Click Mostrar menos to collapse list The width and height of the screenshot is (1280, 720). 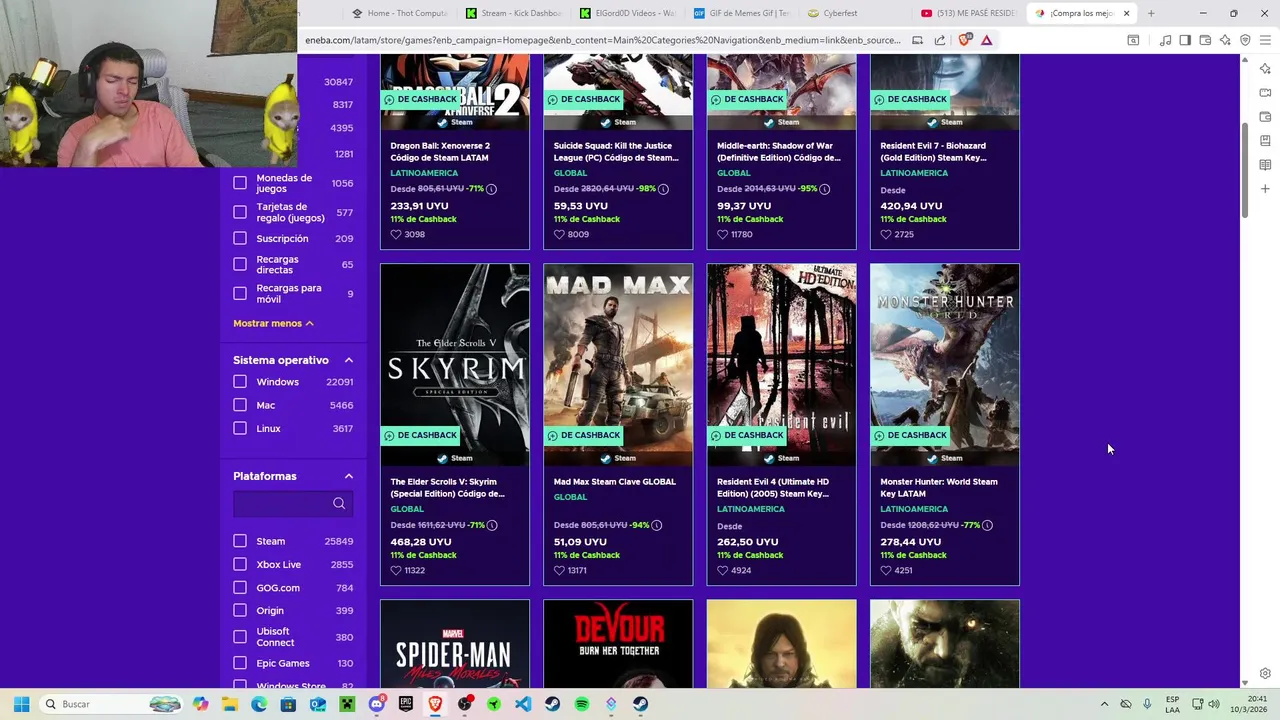pos(273,323)
